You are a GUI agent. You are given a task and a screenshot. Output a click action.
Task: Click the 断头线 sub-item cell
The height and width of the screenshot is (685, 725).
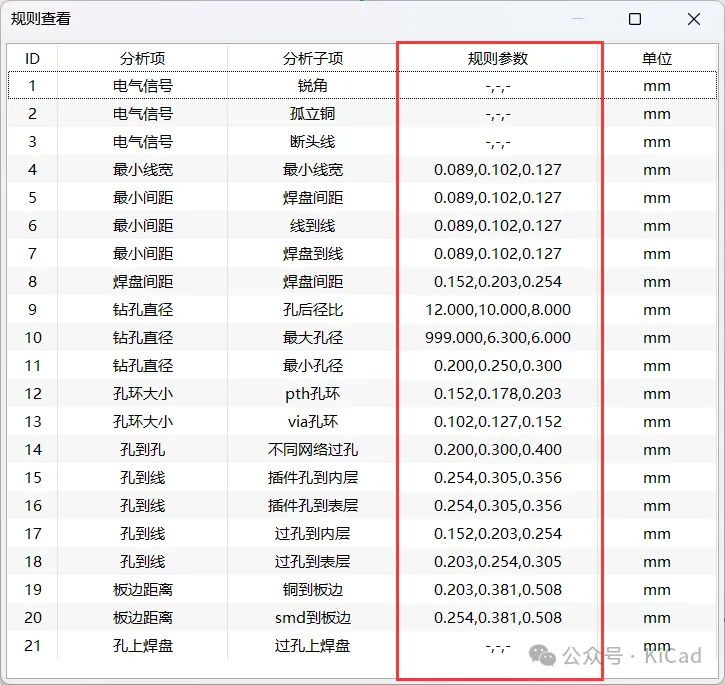pyautogui.click(x=312, y=142)
